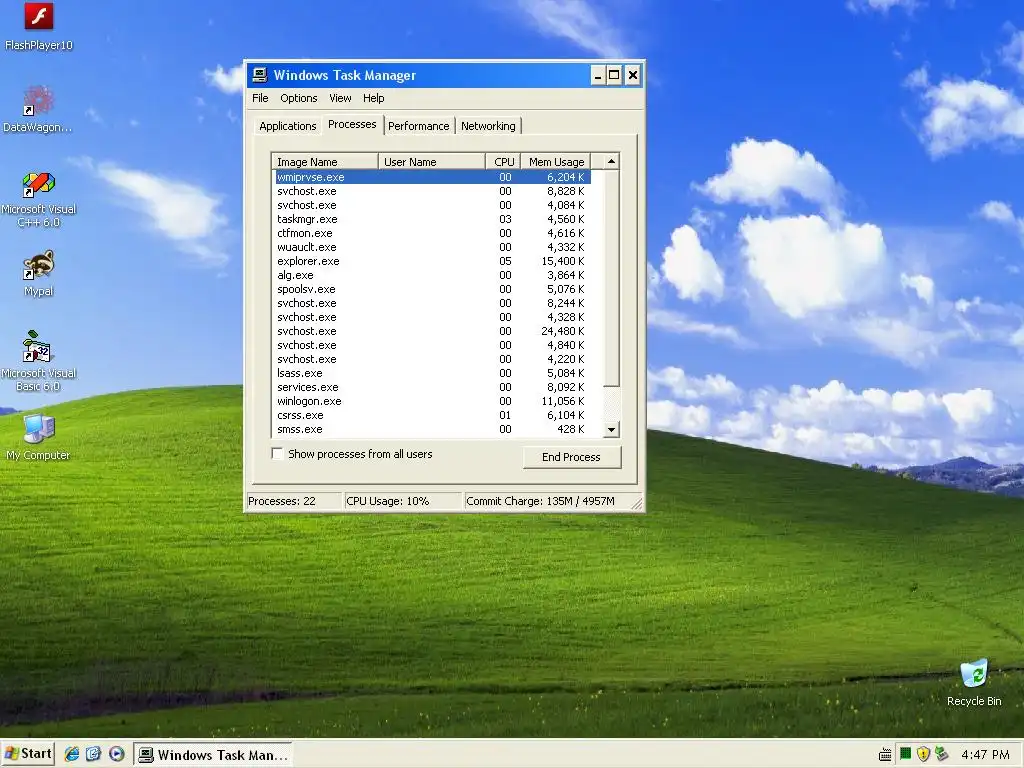Click the green CPU usage tray icon
The width and height of the screenshot is (1024, 768).
click(905, 754)
